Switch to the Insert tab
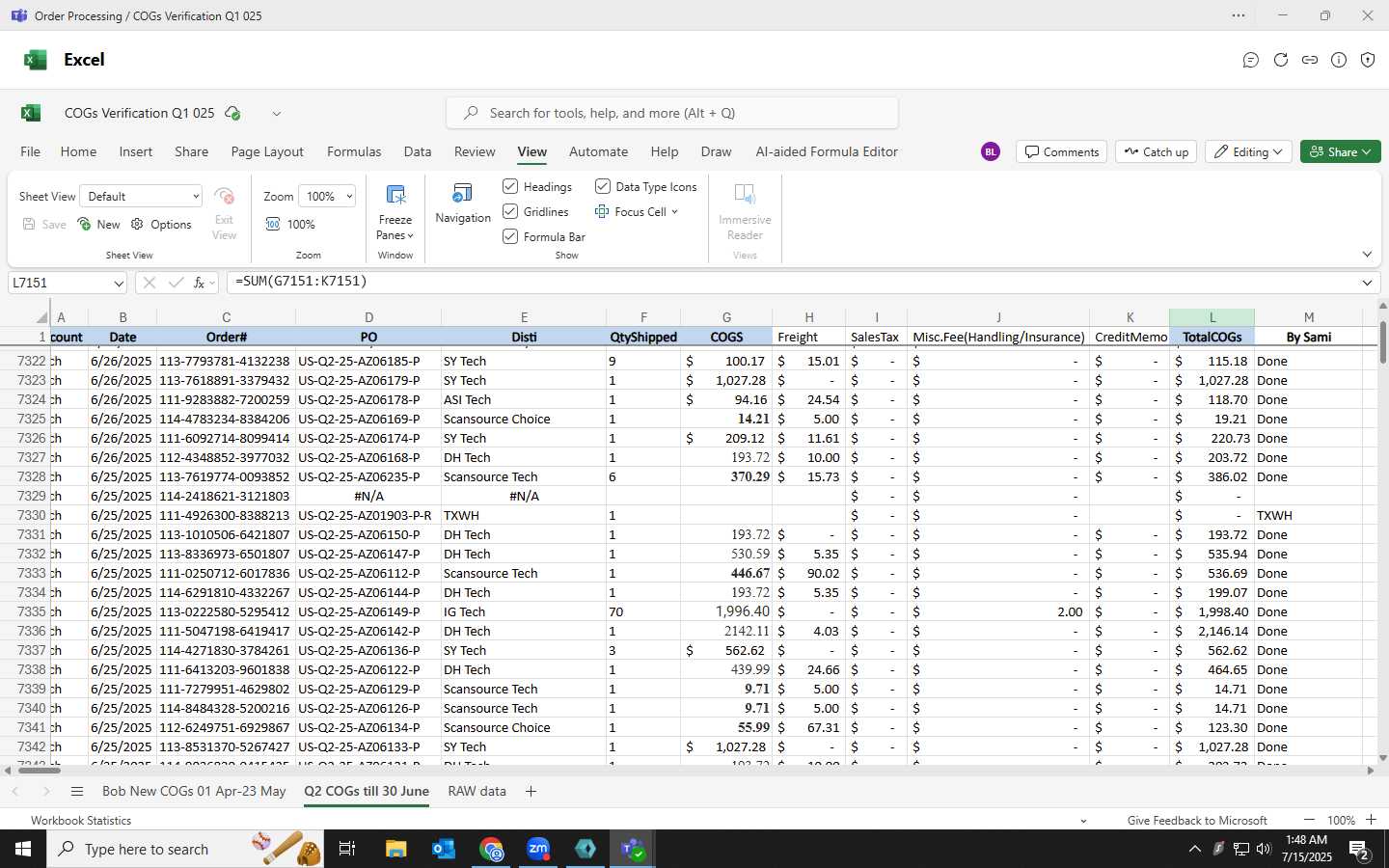 (x=136, y=151)
